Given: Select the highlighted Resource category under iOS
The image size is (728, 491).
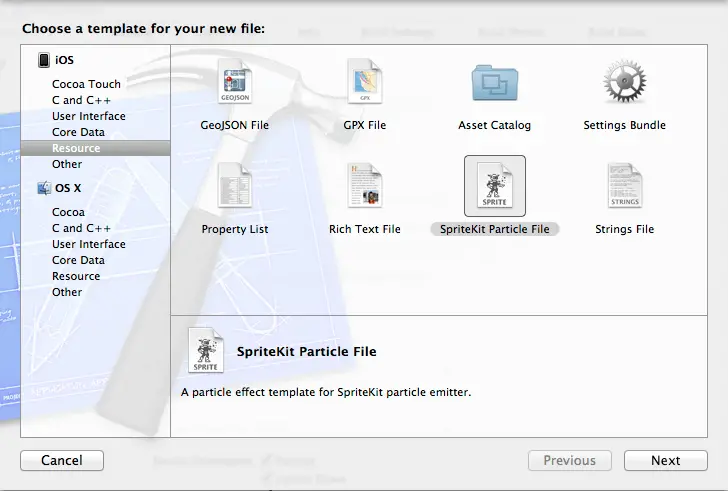Looking at the screenshot, I should click(76, 148).
